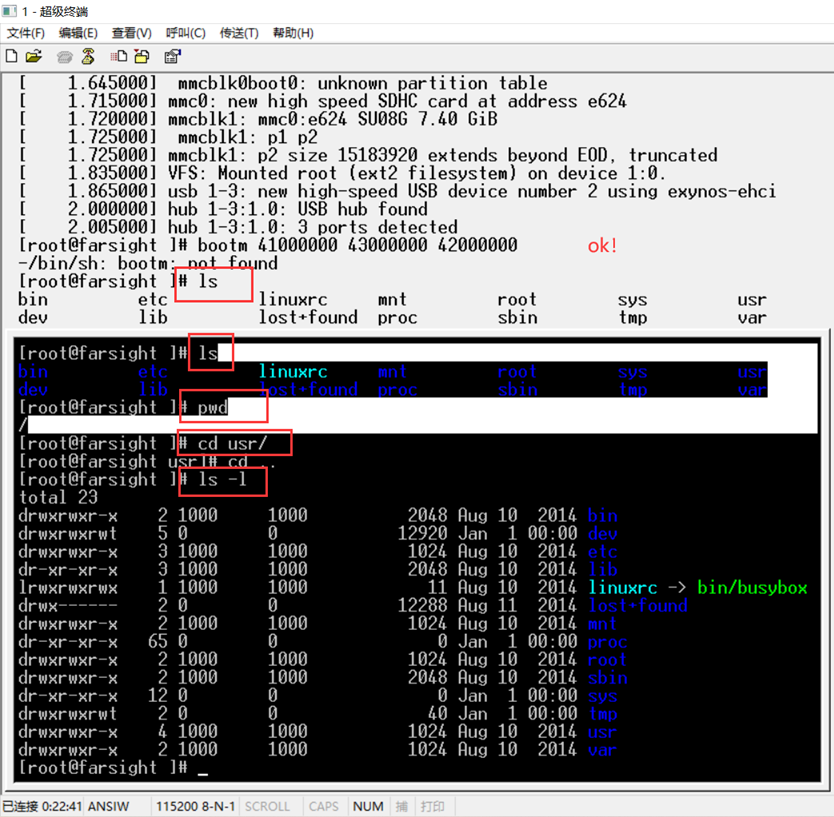This screenshot has height=817, width=834.
Task: Click the 'ls -l' command line
Action: tap(132, 479)
